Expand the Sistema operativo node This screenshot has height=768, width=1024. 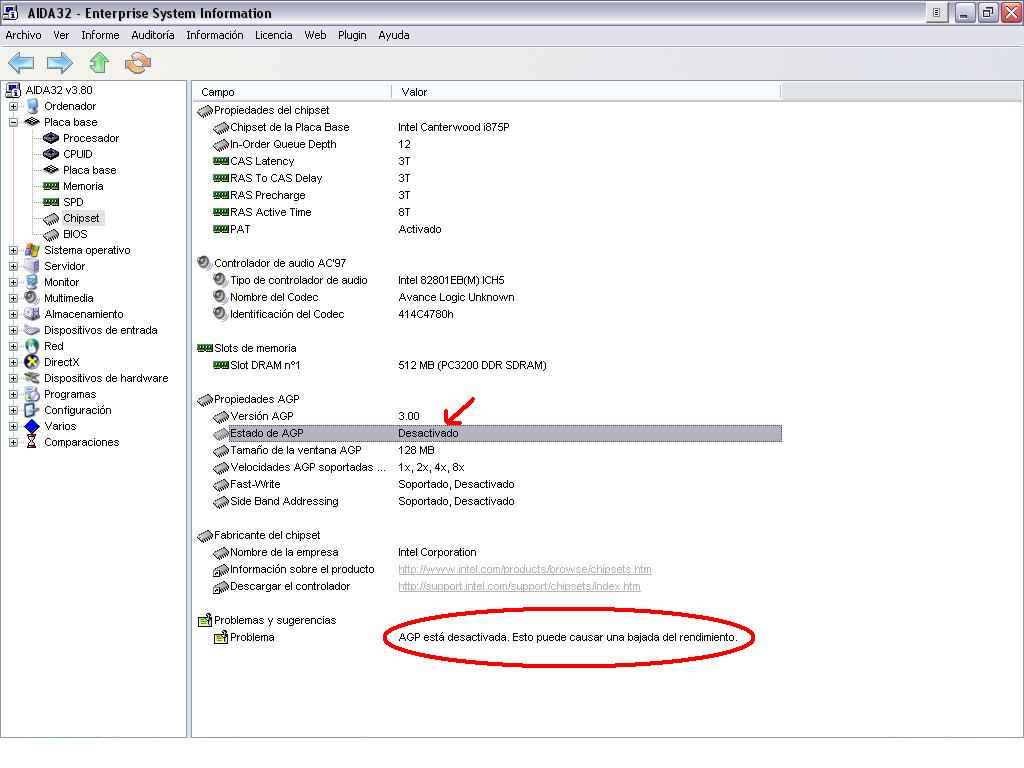click(x=13, y=250)
